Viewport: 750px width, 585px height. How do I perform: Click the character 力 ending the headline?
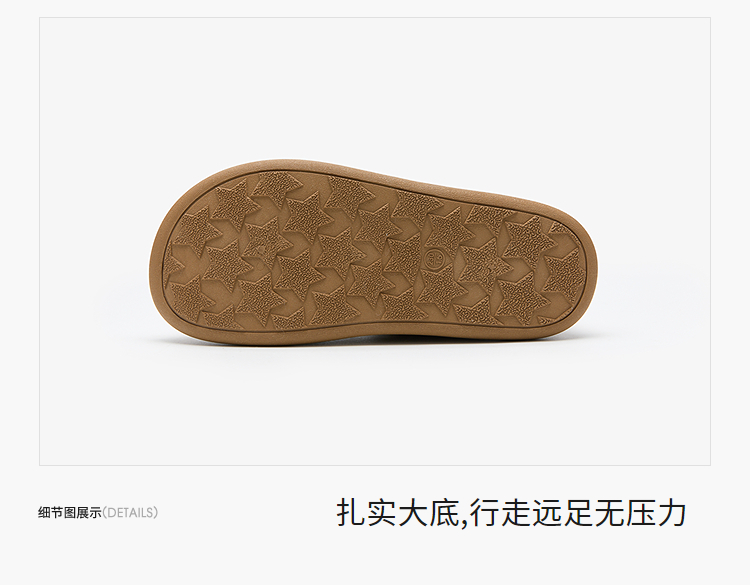coord(672,513)
